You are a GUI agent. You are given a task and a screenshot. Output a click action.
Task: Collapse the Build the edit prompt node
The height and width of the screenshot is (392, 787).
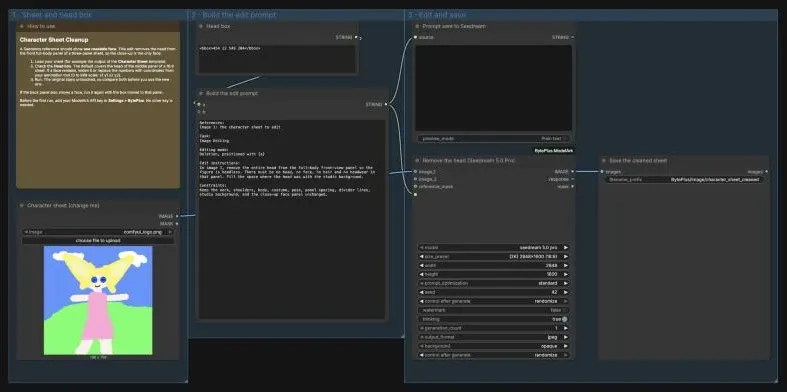(201, 93)
